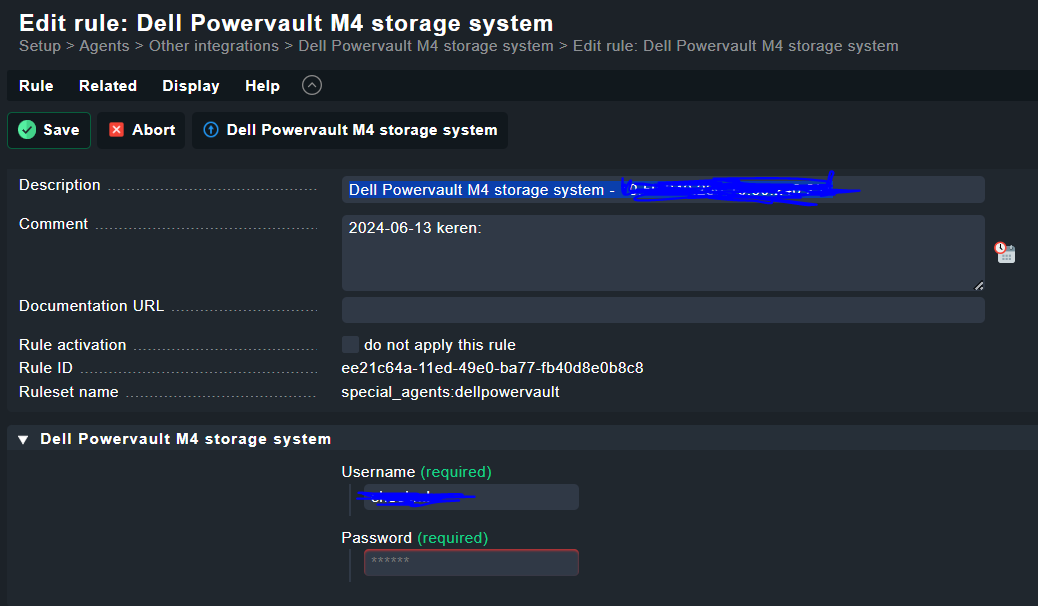Click the blue up-arrow ruleset icon
This screenshot has height=606, width=1038.
(x=211, y=130)
